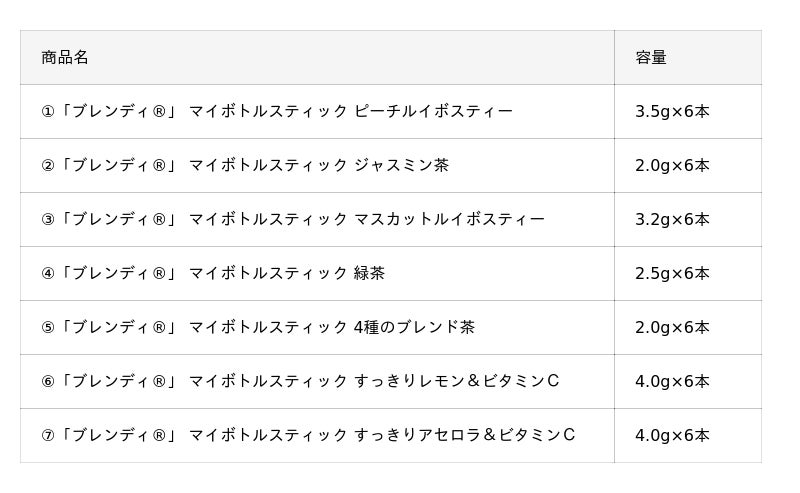Click the circled number ⑤ marker
The width and height of the screenshot is (800, 493).
(x=48, y=327)
